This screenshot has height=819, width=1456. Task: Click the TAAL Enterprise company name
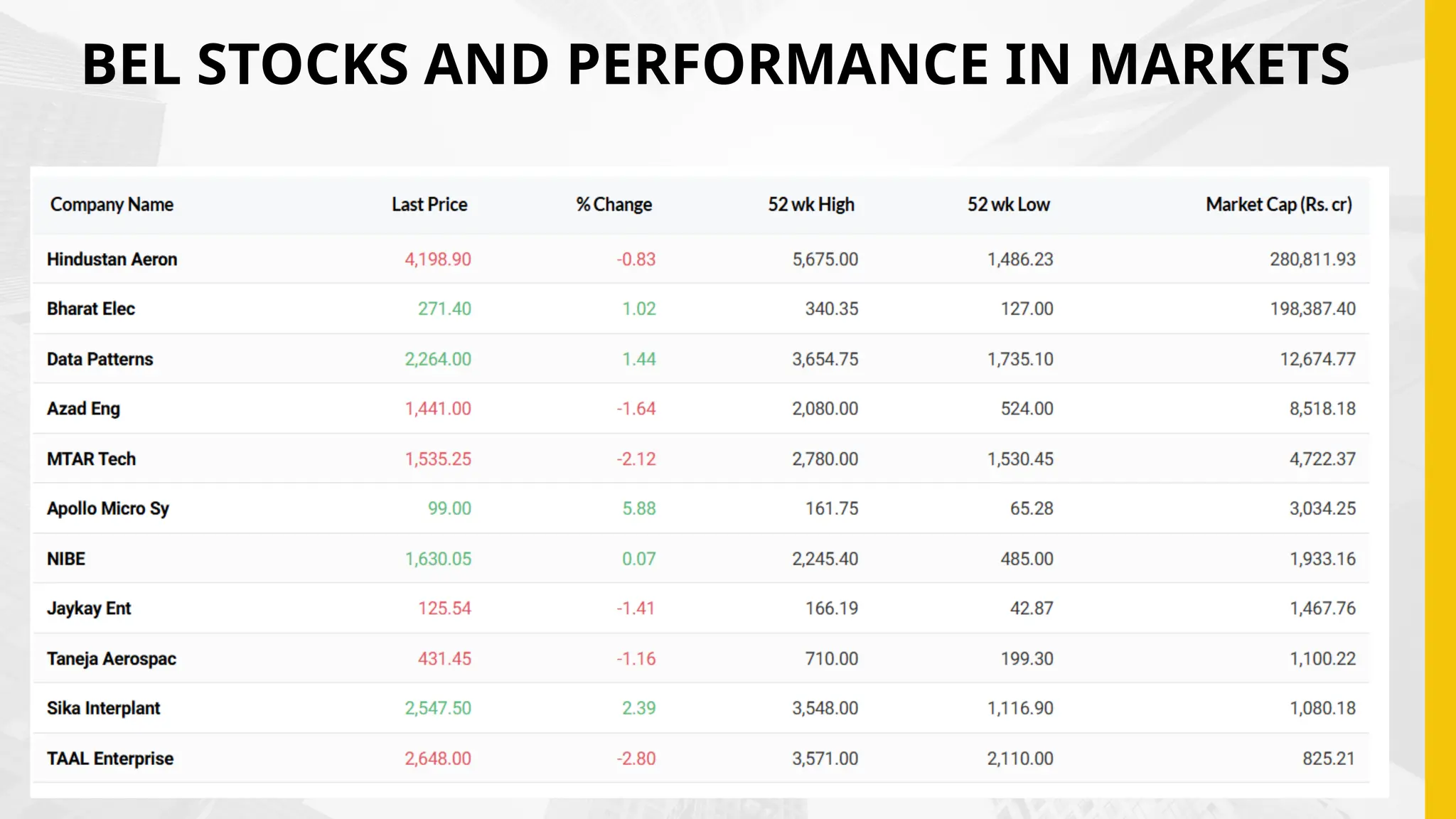pos(110,759)
